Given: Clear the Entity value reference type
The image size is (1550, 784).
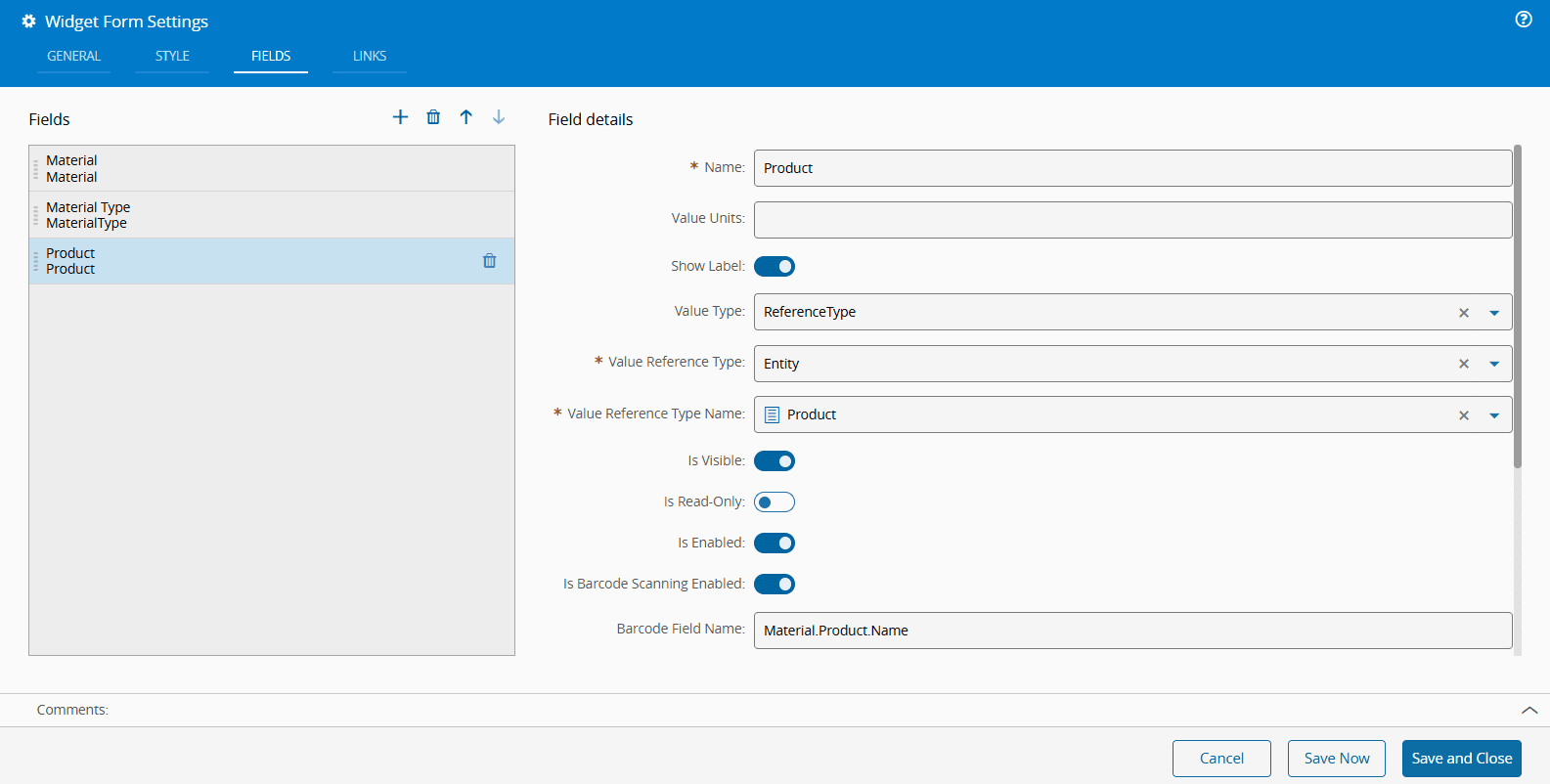Looking at the screenshot, I should click(1464, 364).
